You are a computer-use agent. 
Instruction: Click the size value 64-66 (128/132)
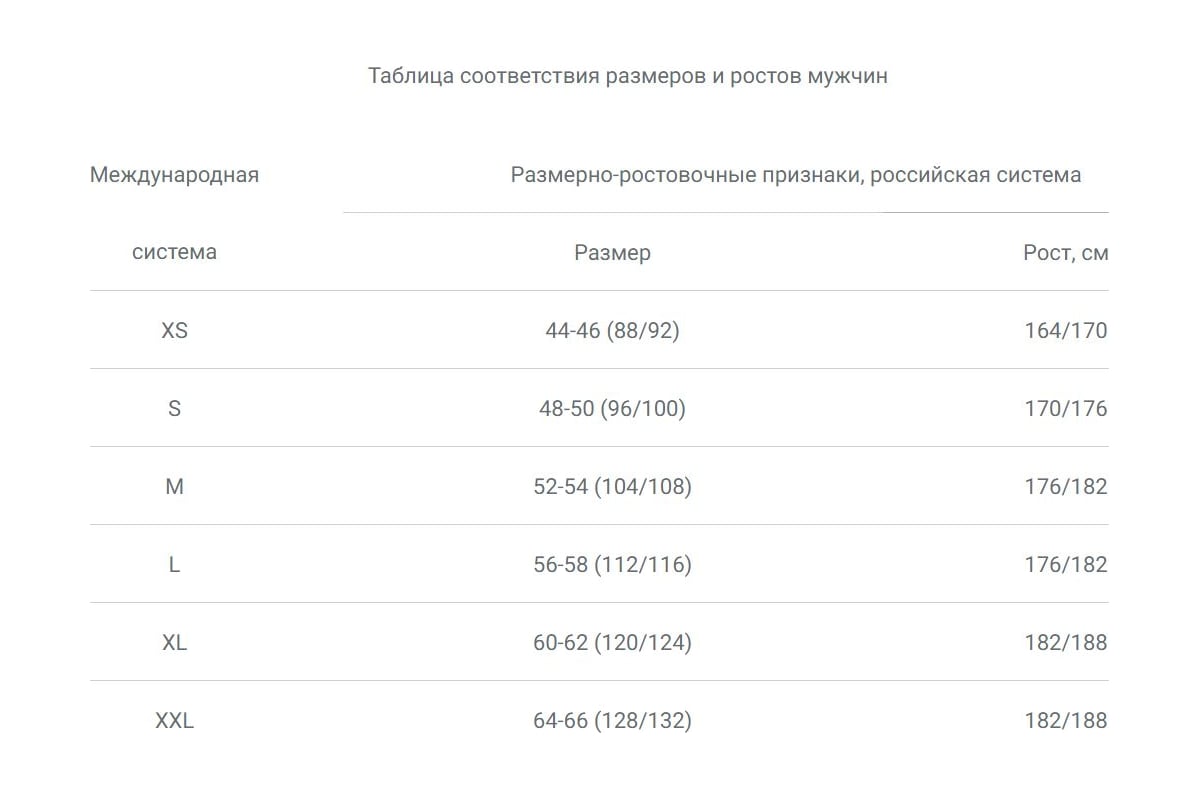tap(612, 721)
